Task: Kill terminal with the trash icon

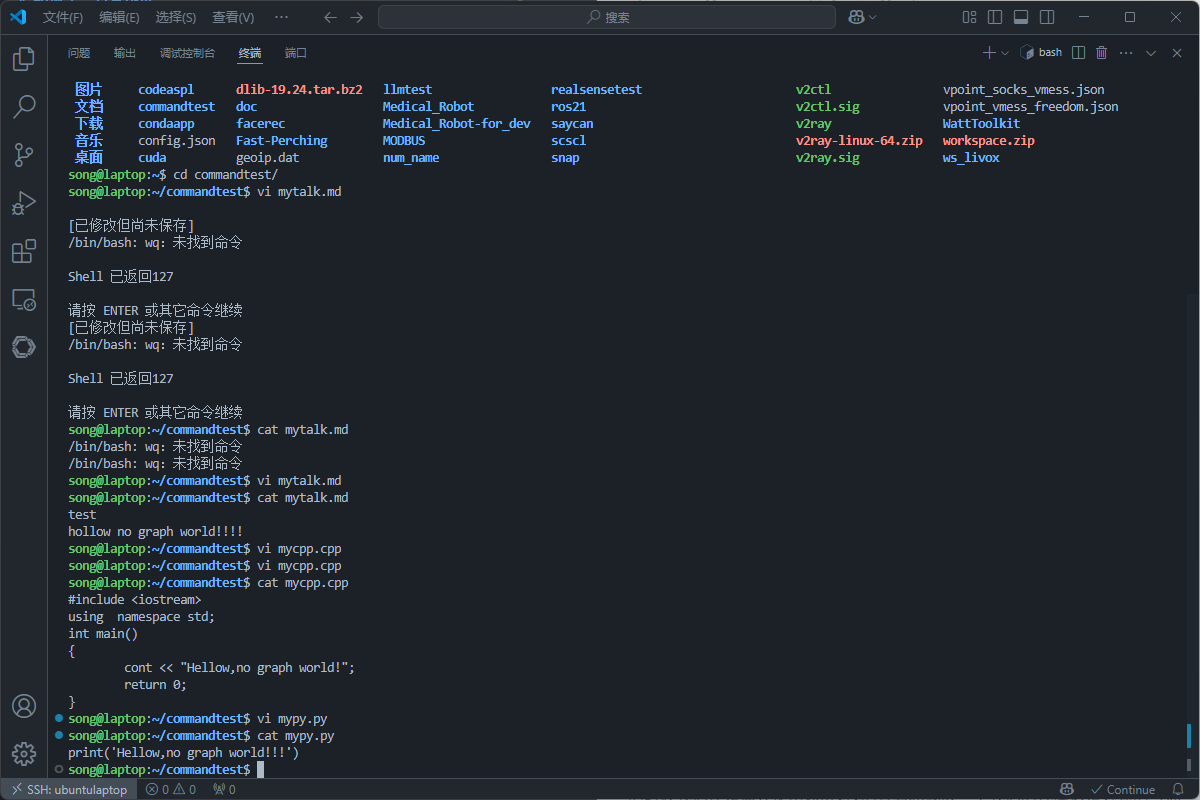Action: (x=1102, y=53)
